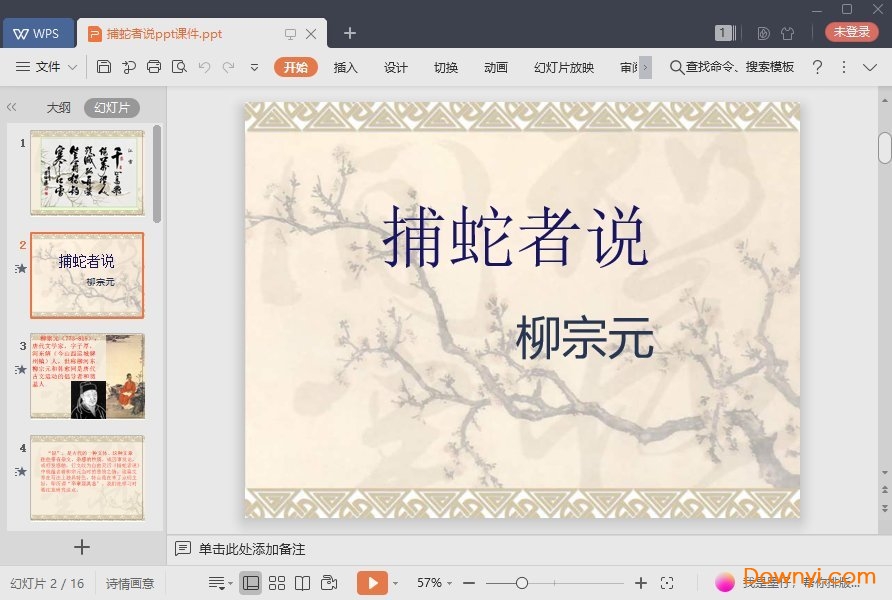Viewport: 892px width, 600px height.
Task: Click the Undo icon
Action: (206, 67)
